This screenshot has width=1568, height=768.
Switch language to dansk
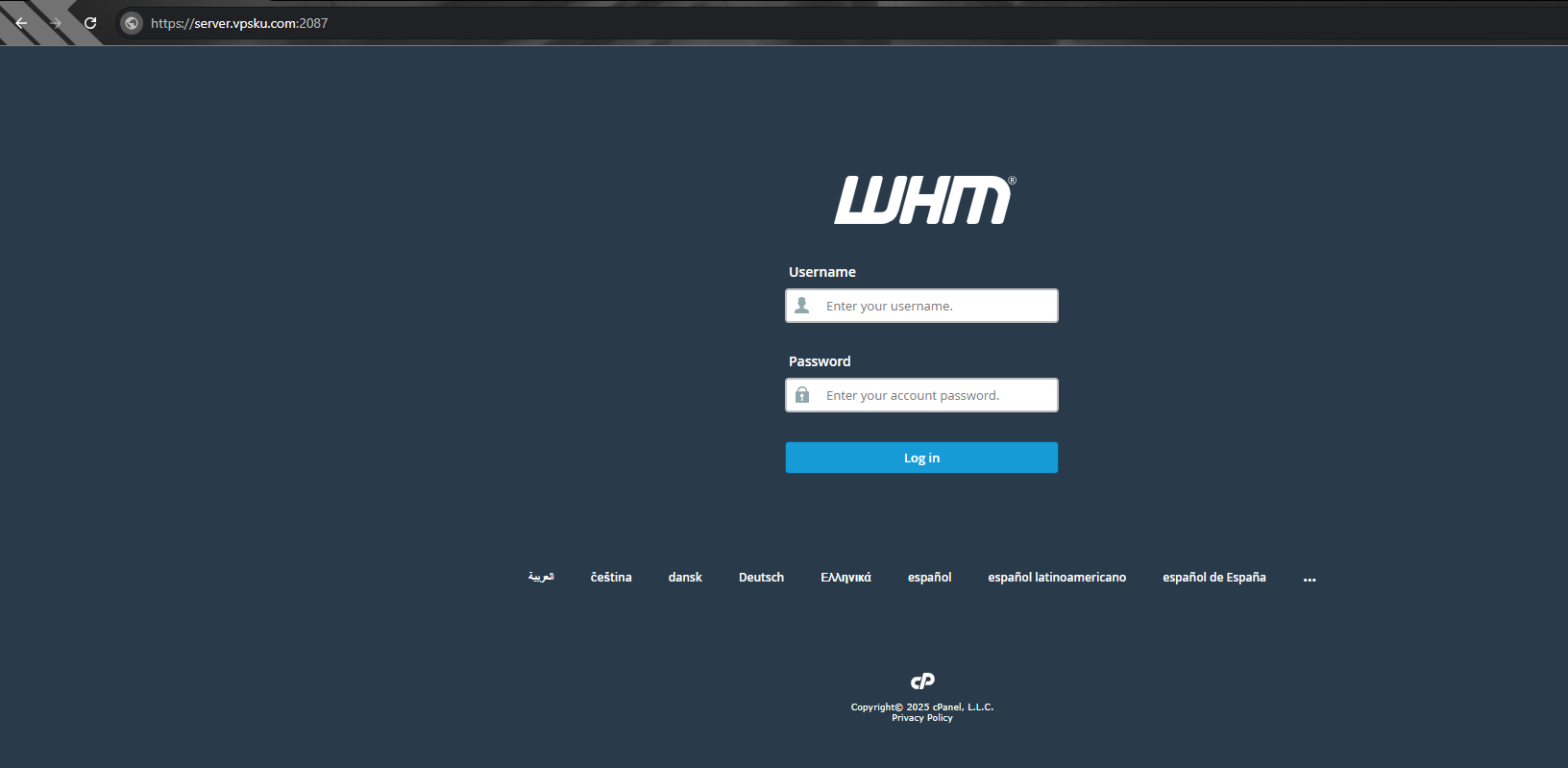[685, 577]
